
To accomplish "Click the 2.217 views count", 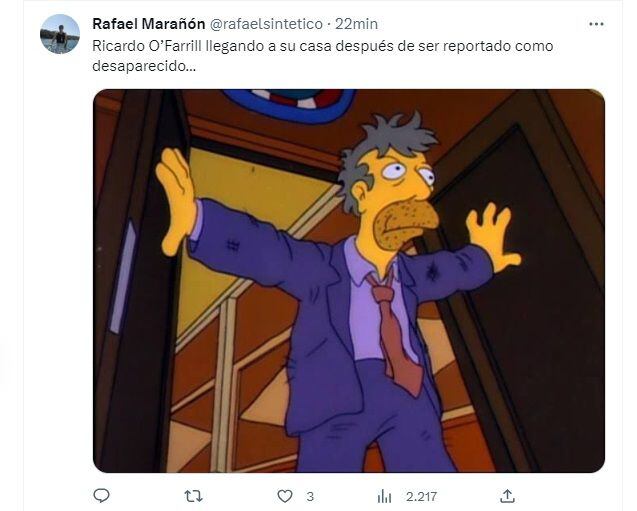I will point(421,496).
